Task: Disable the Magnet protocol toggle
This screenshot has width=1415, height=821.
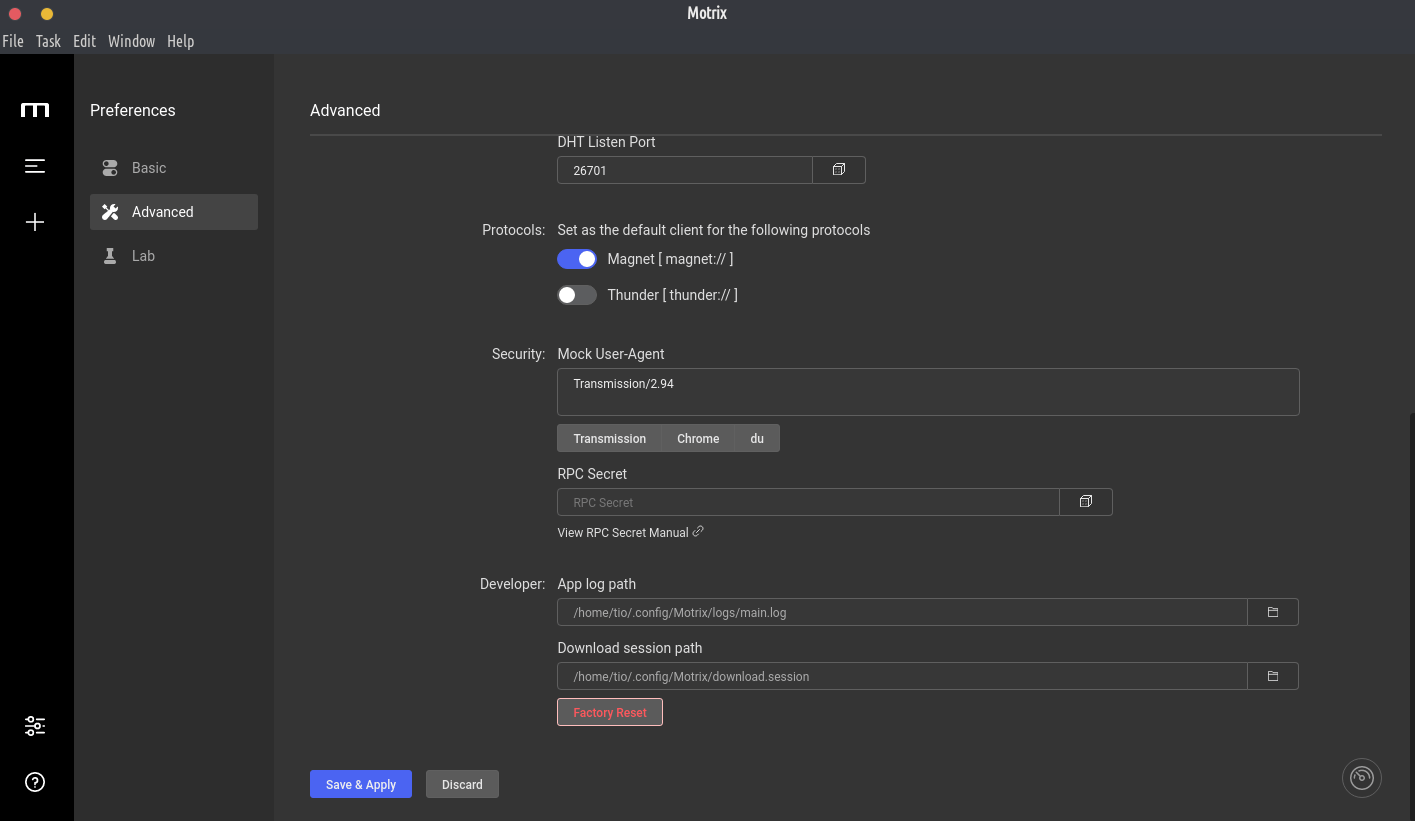Action: 577,259
